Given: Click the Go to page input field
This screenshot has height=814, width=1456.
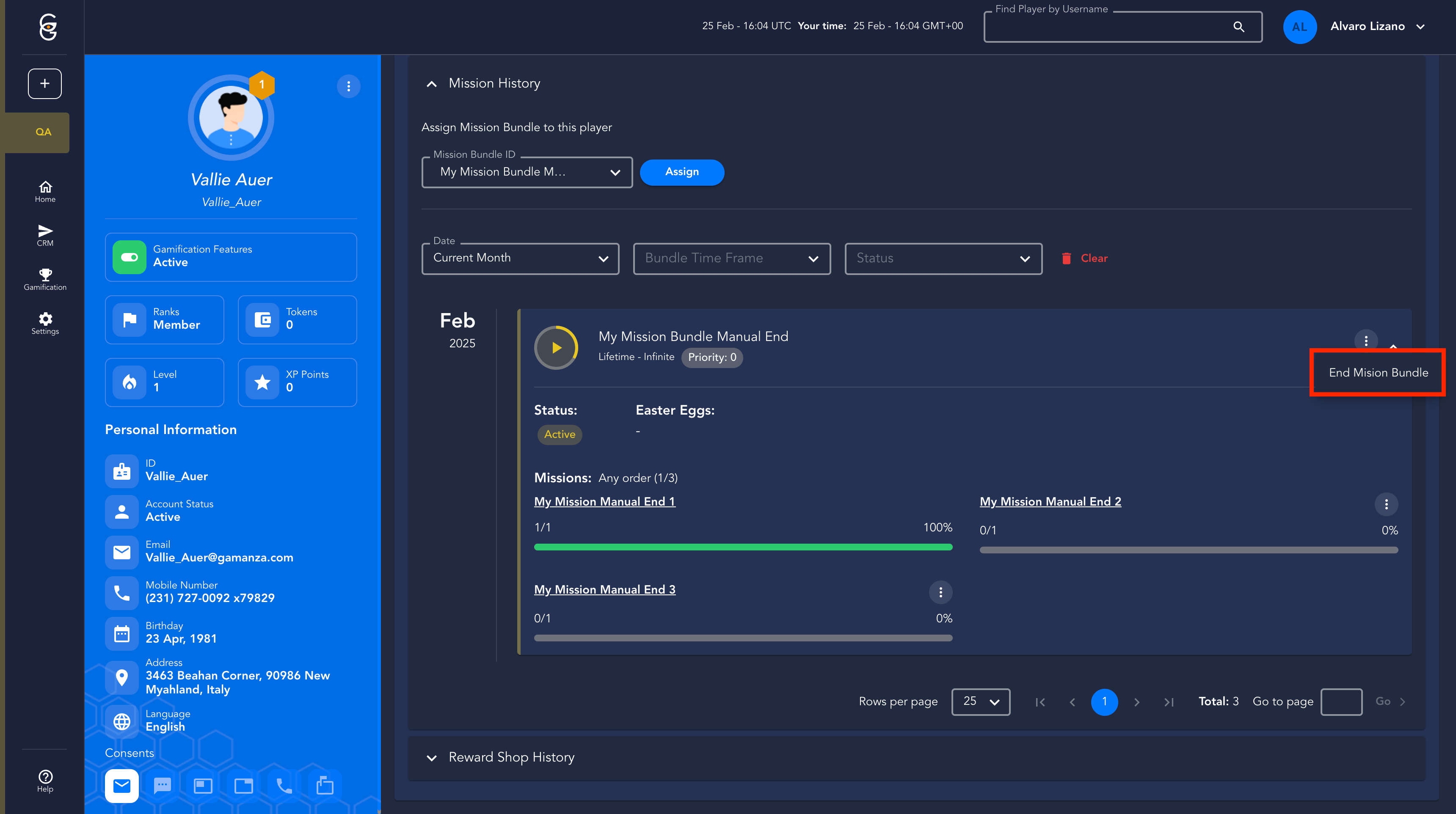Looking at the screenshot, I should tap(1341, 701).
